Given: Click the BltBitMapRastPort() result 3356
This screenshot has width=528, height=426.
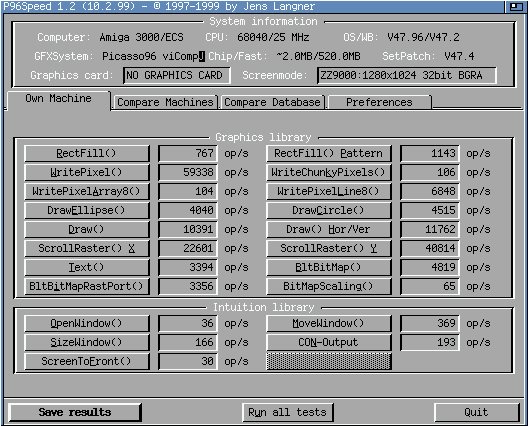Looking at the screenshot, I should point(188,286).
